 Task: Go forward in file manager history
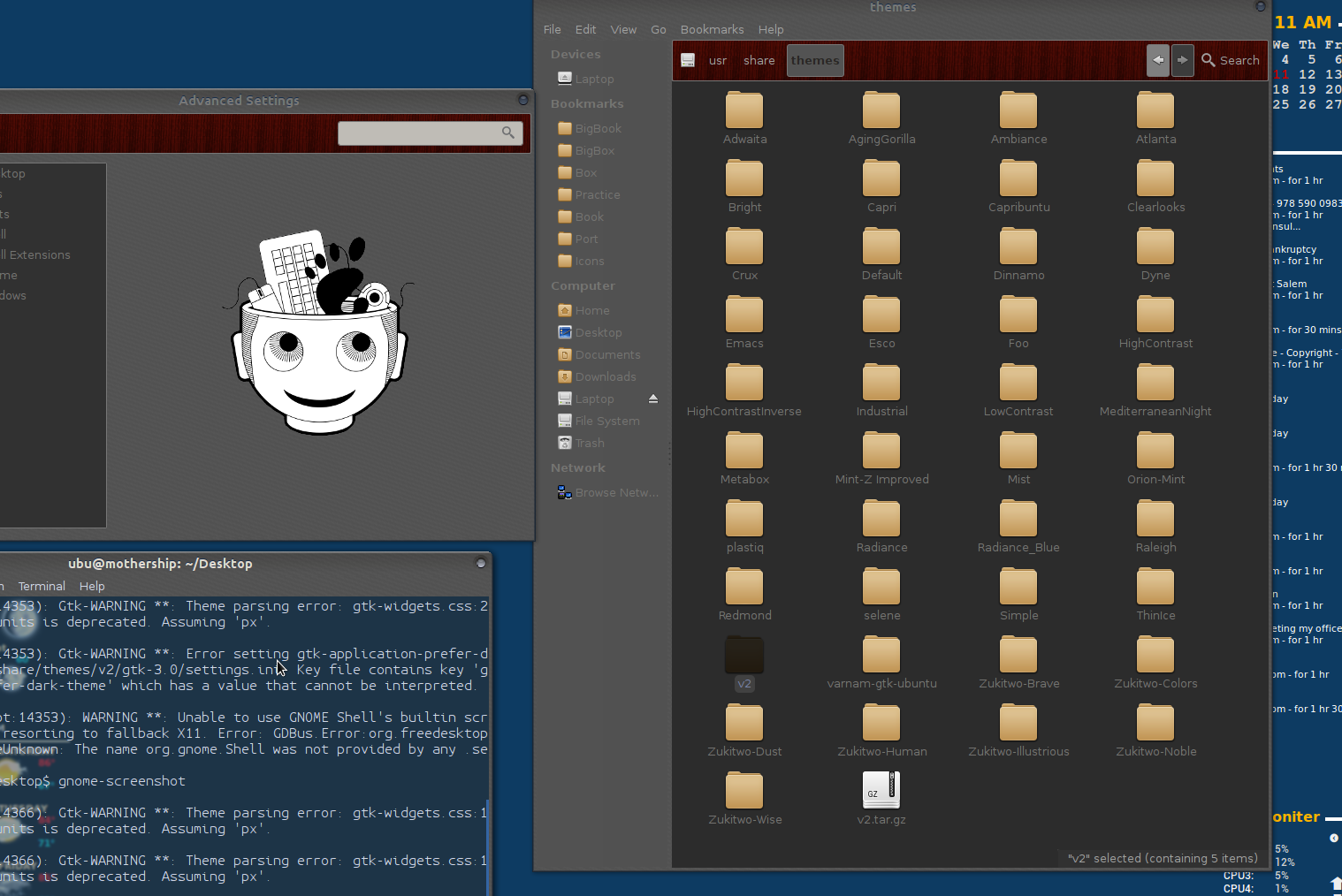click(x=1182, y=60)
